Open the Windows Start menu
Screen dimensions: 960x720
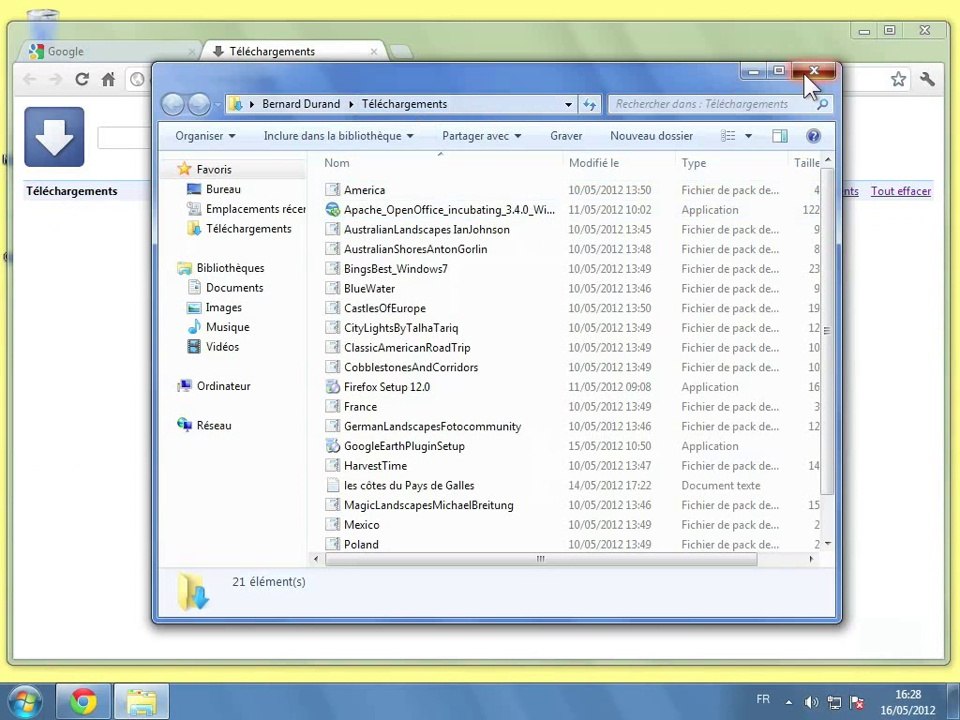coord(25,702)
